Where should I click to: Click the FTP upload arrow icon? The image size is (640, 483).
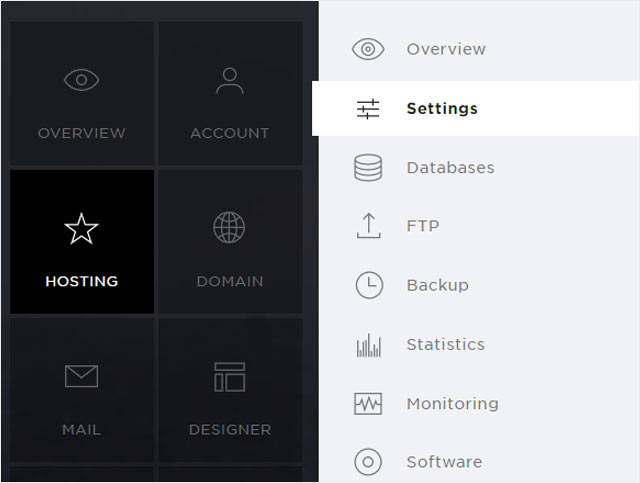coord(369,225)
